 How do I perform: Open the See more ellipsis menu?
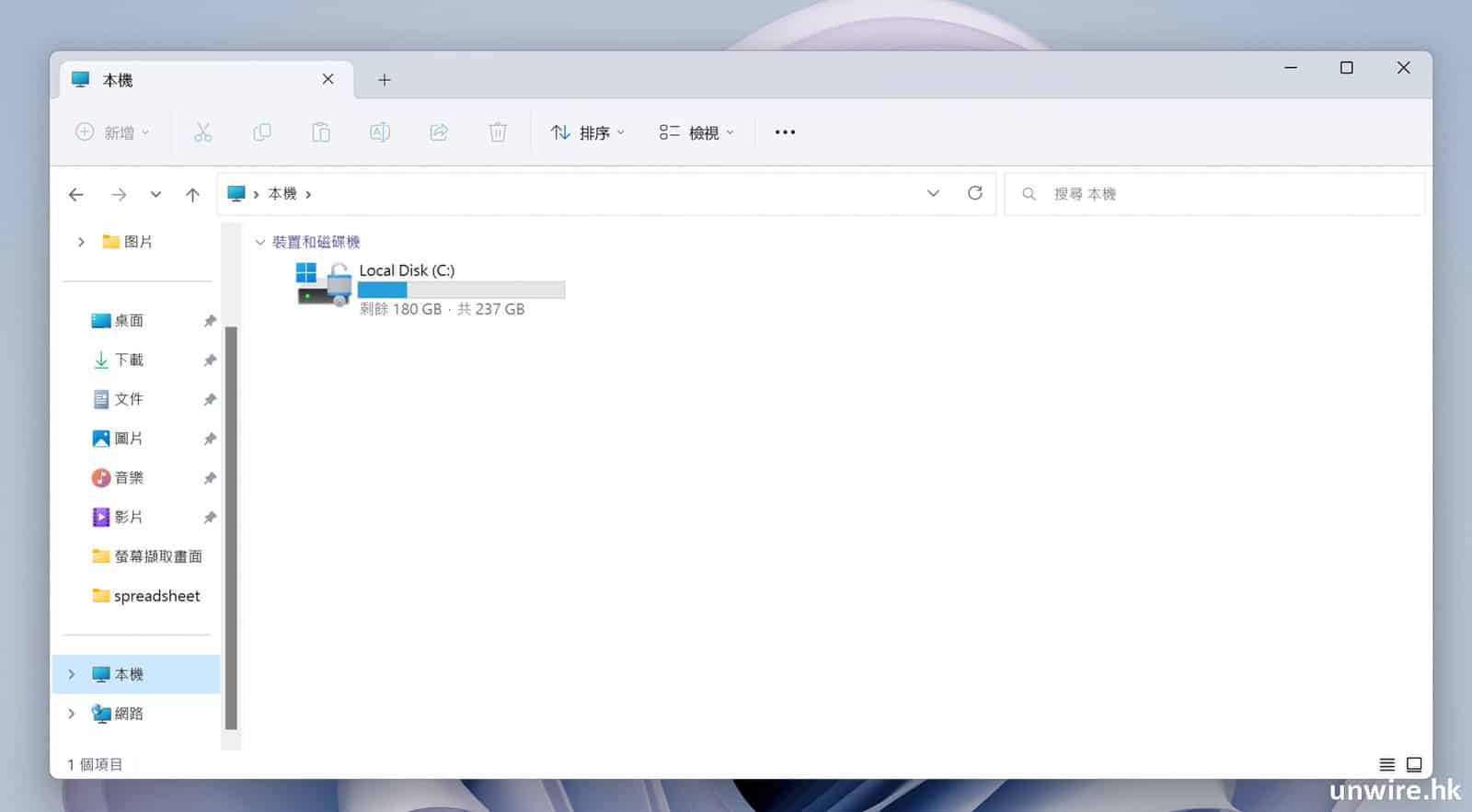point(785,132)
